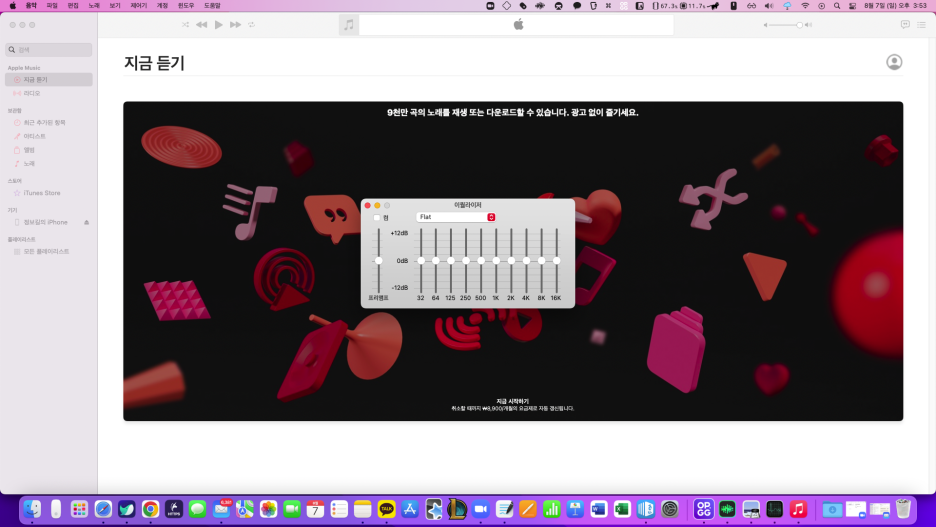Open 노래 in the library
This screenshot has width=936, height=527.
49,164
